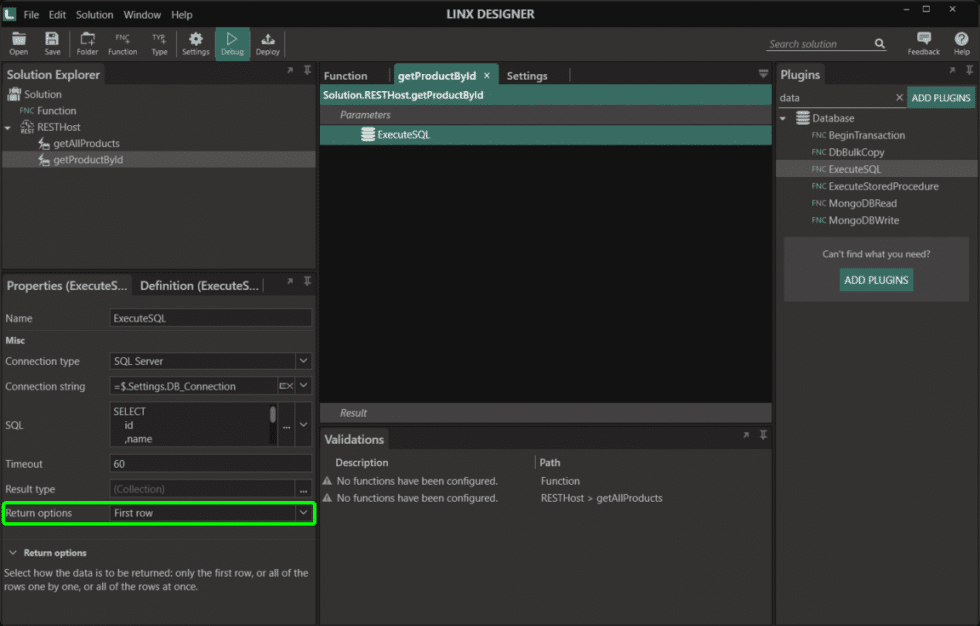980x626 pixels.
Task: Deploy the solution using the Deploy icon
Action: pos(267,42)
